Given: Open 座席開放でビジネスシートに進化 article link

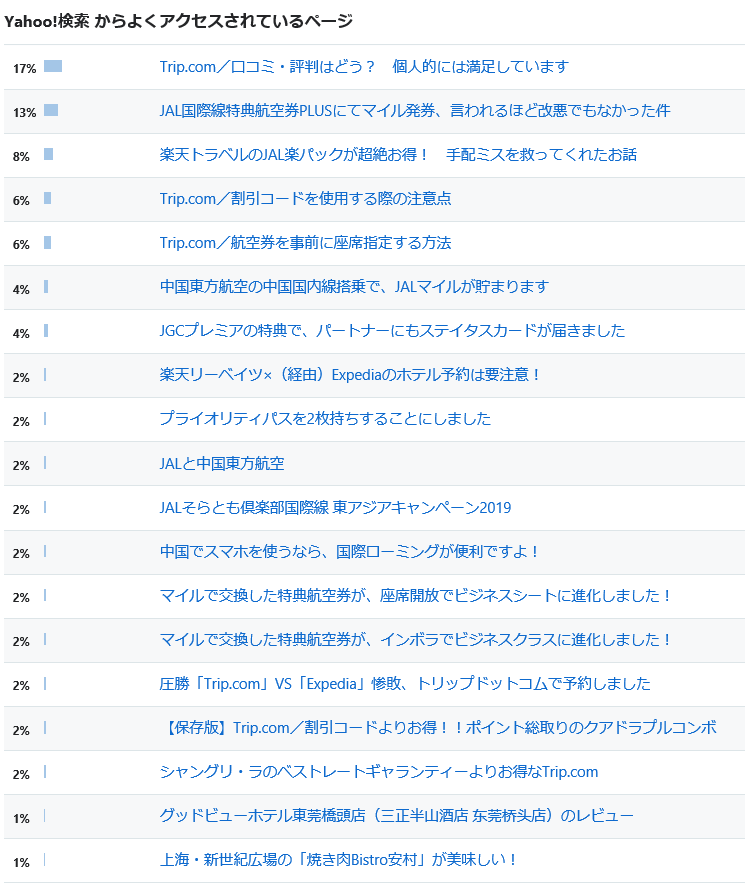Looking at the screenshot, I should 415,596.
